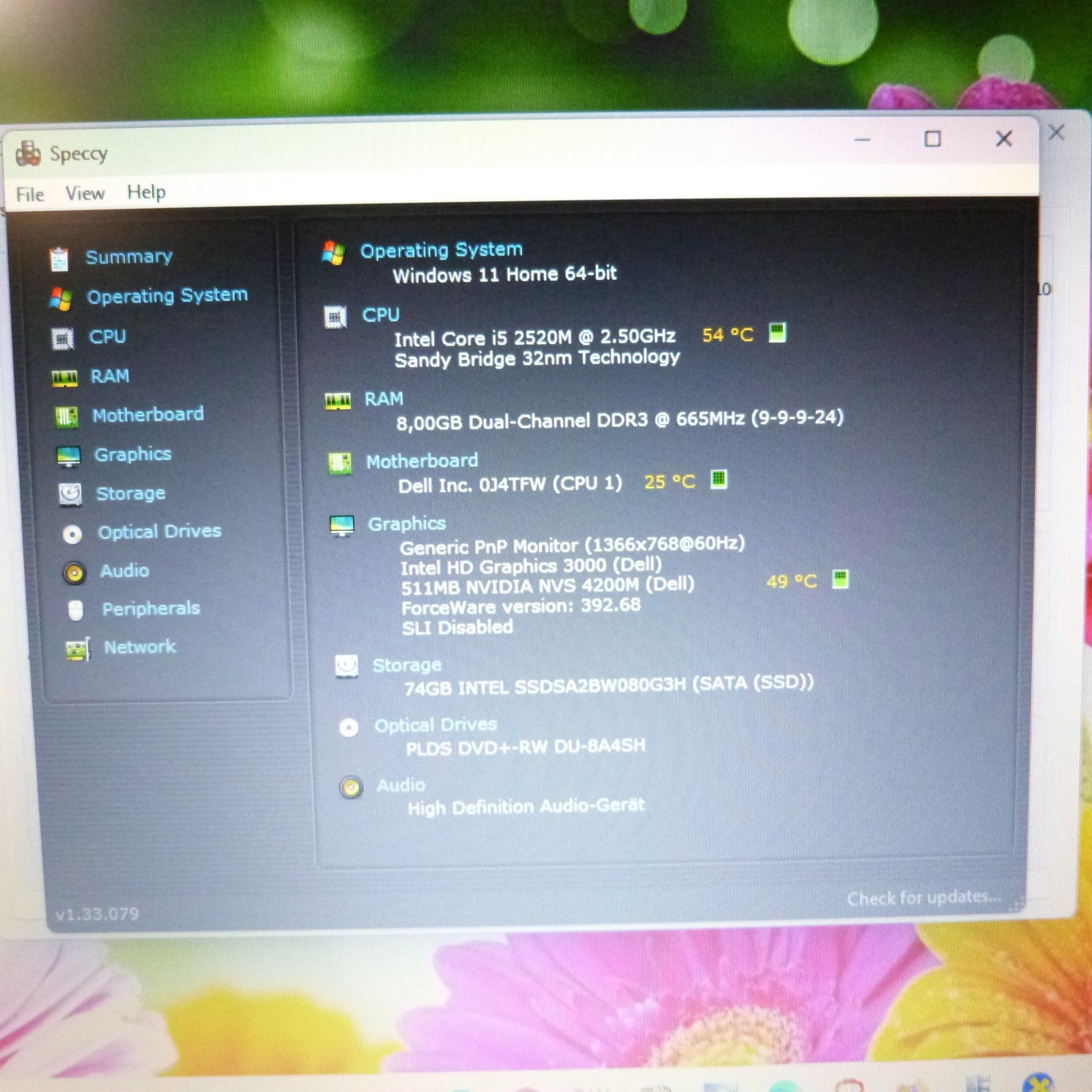Viewport: 1092px width, 1092px height.
Task: Select CPU in the sidebar
Action: tap(107, 336)
